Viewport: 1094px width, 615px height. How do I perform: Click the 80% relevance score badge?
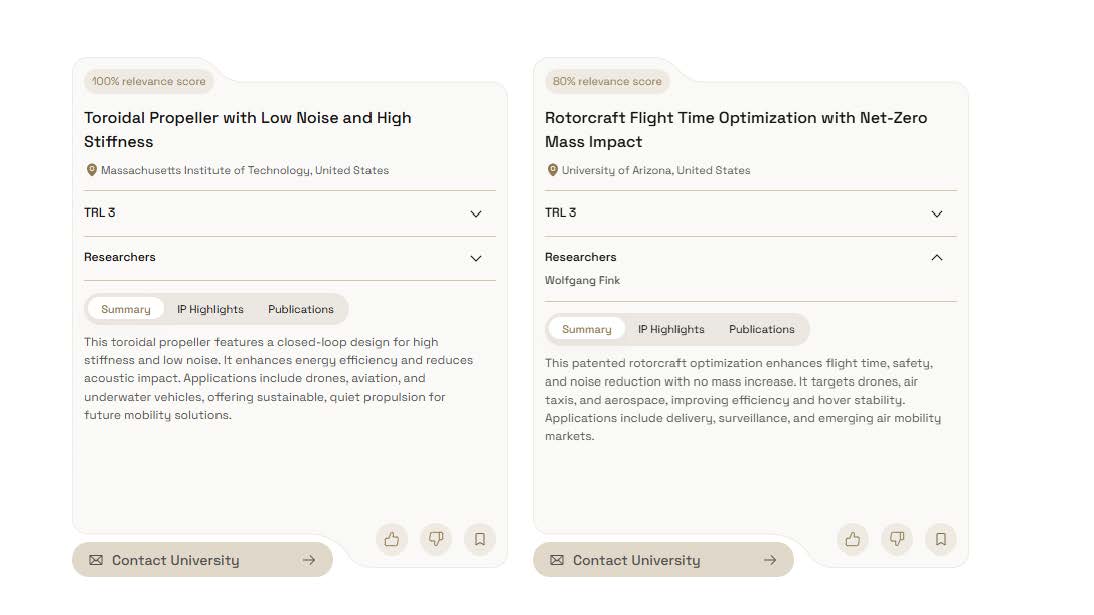pyautogui.click(x=607, y=82)
